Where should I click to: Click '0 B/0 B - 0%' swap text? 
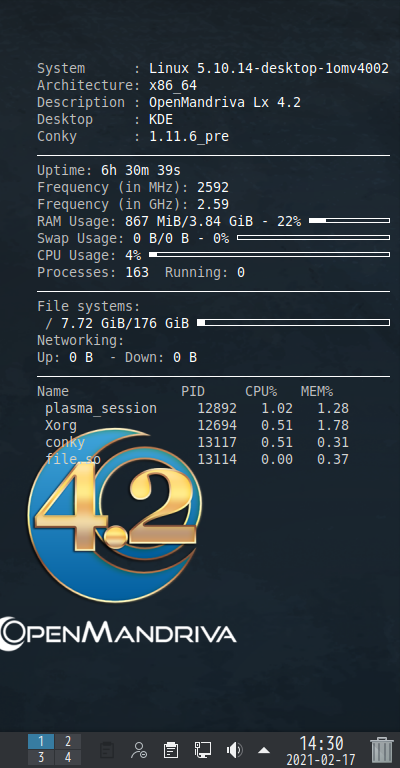(x=181, y=239)
